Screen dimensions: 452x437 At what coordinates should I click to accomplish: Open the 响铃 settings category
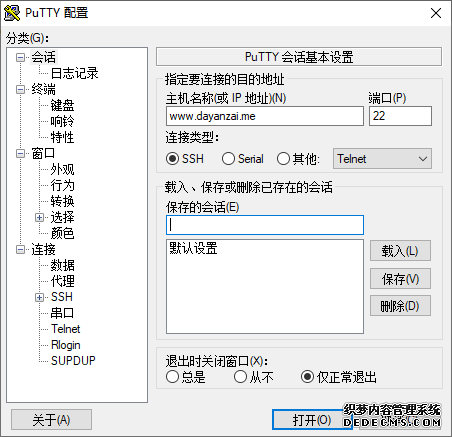(x=62, y=121)
